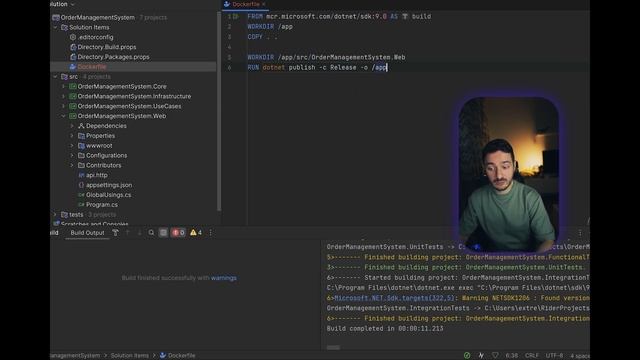Expand the tests solution folder
The image size is (640, 360).
pos(56,214)
